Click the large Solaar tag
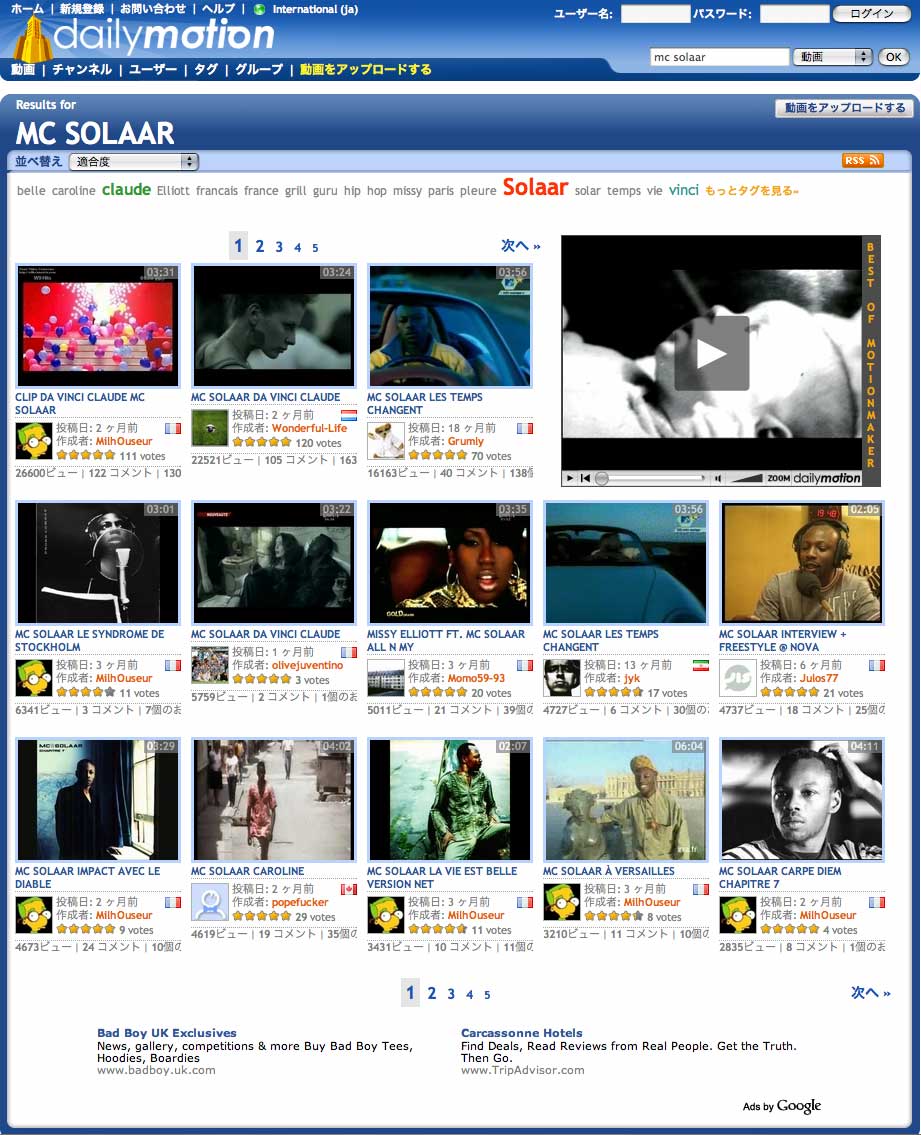 535,187
